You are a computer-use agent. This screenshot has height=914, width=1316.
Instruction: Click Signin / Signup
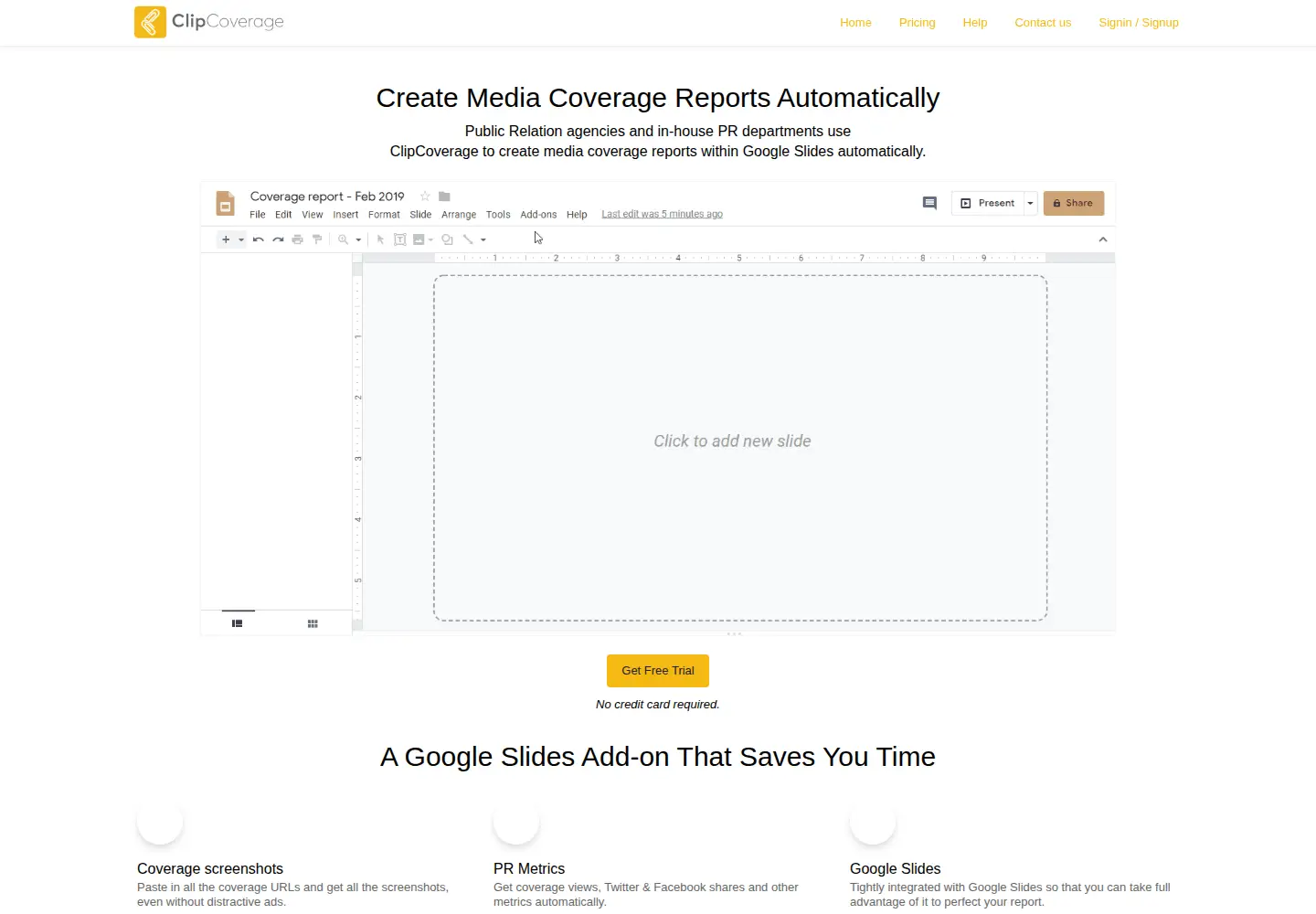[x=1139, y=23]
